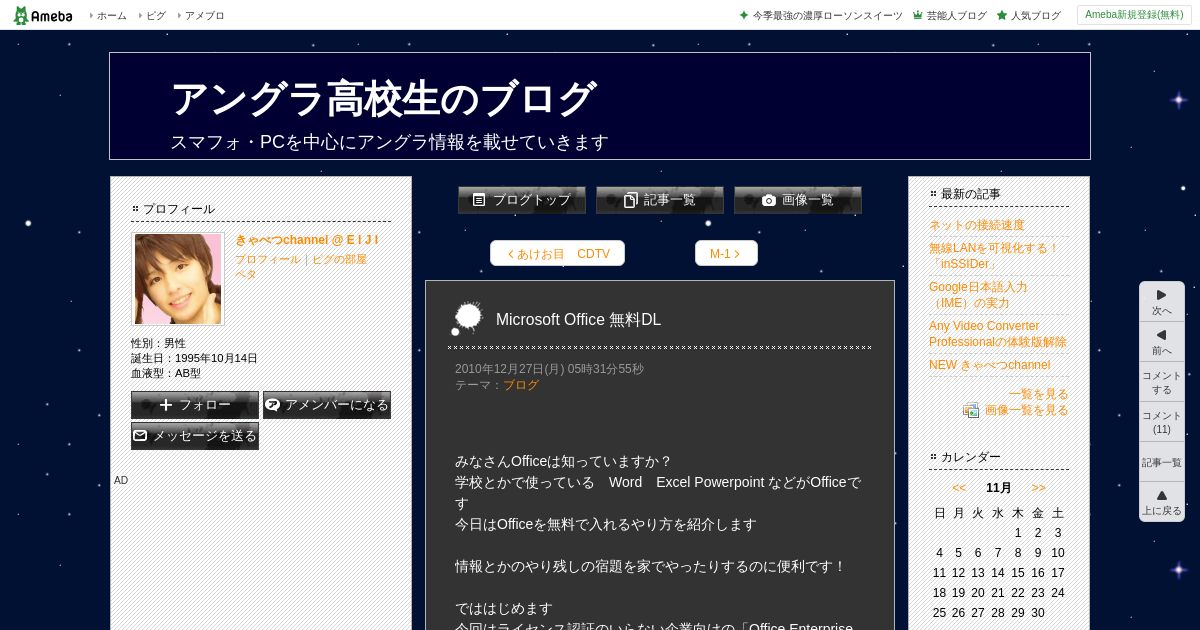
Task: Click 画像一覧を見る link
Action: pyautogui.click(x=1027, y=410)
